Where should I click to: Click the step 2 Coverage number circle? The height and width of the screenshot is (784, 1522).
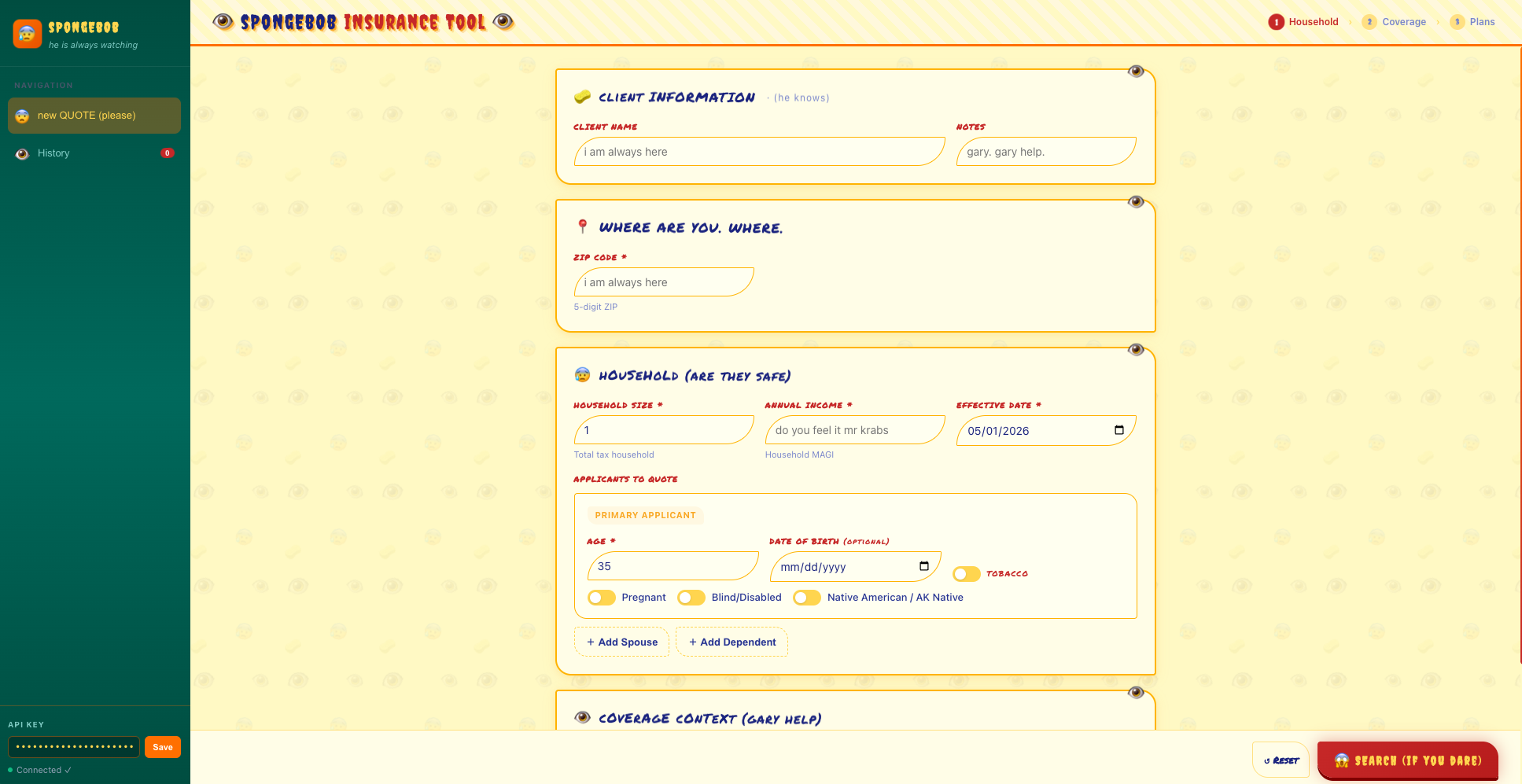pyautogui.click(x=1369, y=22)
